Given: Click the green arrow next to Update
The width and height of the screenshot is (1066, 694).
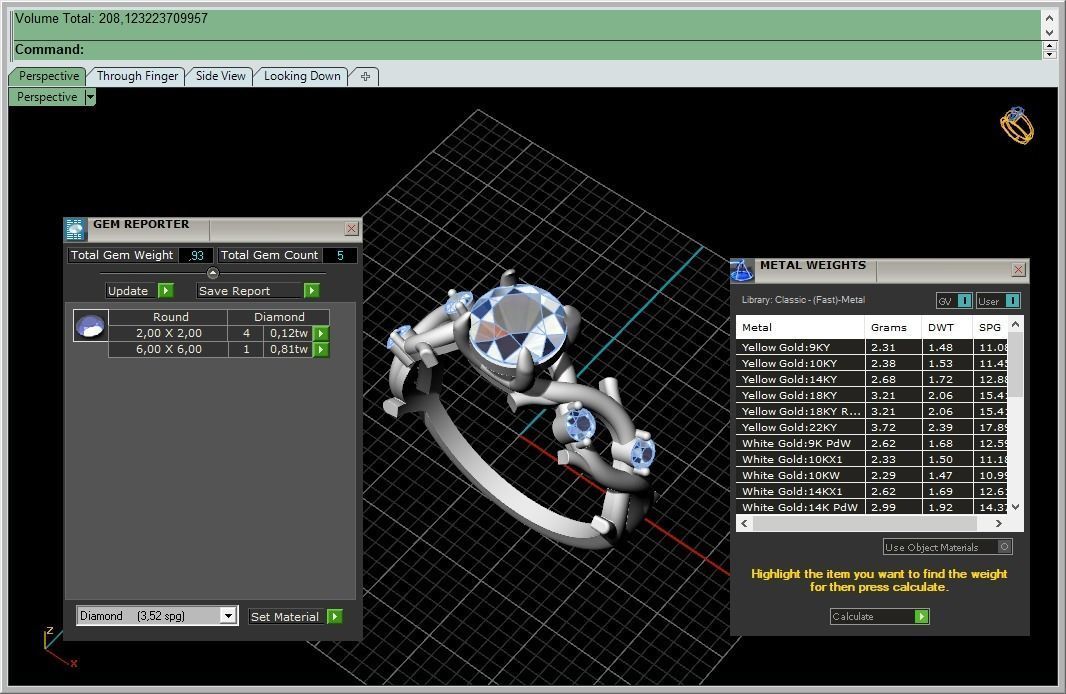Looking at the screenshot, I should pos(166,291).
